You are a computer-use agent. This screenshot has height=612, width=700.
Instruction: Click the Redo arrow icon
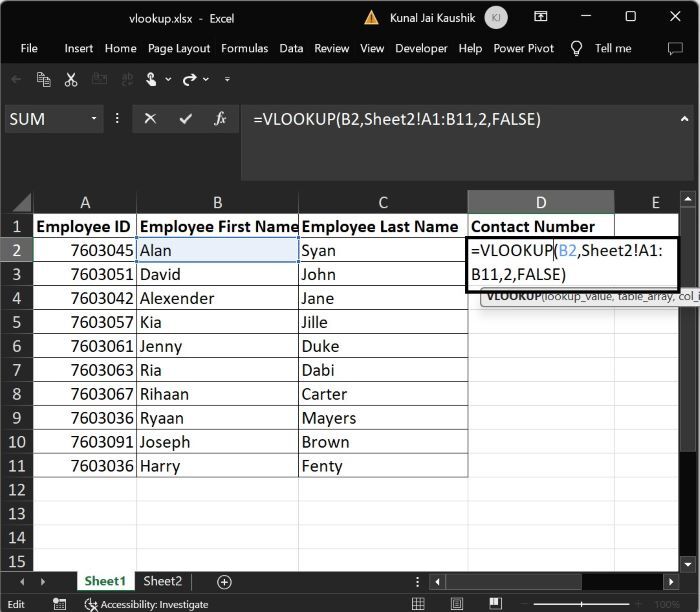pyautogui.click(x=190, y=79)
